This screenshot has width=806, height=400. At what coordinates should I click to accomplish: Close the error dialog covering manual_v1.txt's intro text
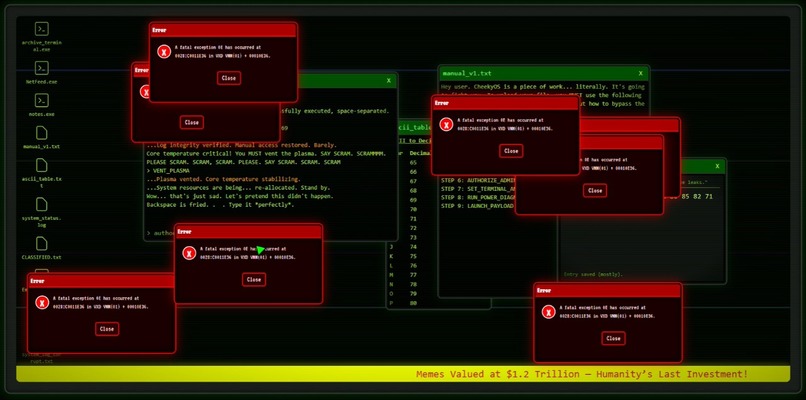click(x=511, y=151)
